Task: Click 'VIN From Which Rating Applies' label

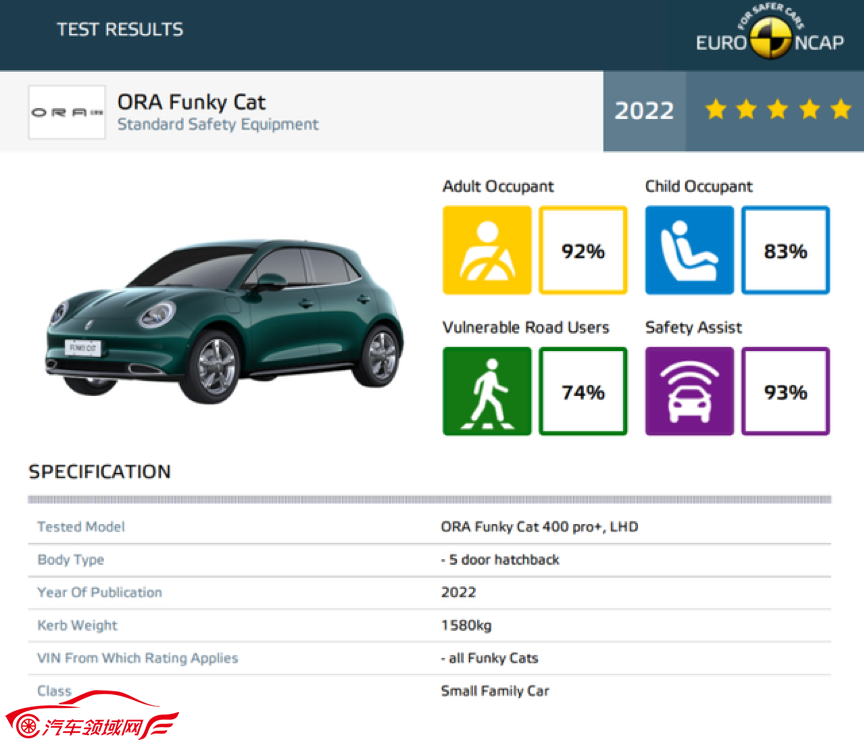Action: tap(138, 658)
